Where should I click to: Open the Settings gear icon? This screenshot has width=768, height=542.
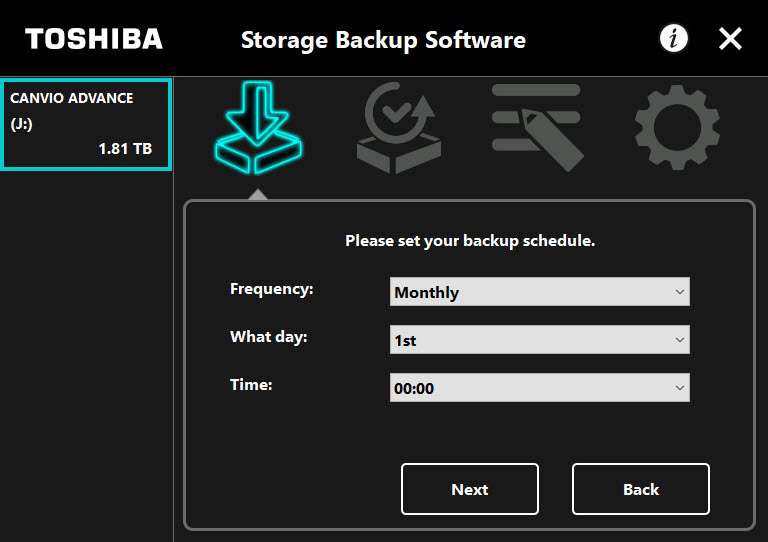pyautogui.click(x=677, y=127)
